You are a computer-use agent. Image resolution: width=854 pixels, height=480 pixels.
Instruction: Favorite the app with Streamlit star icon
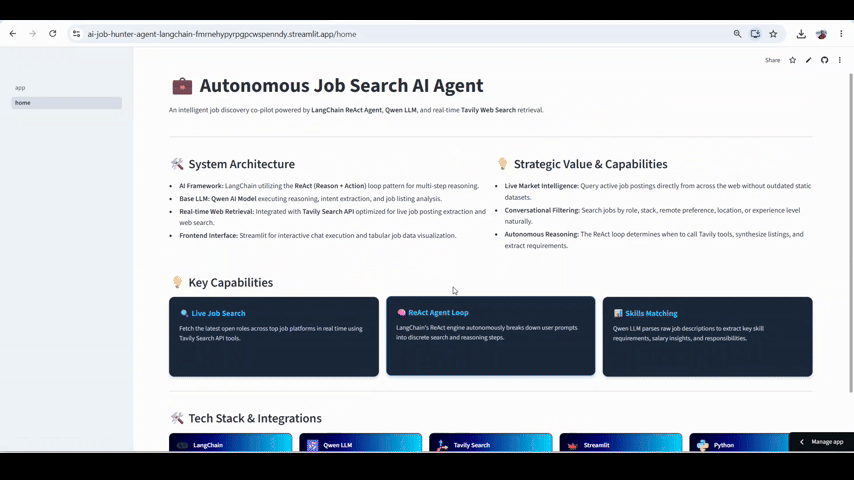point(792,60)
